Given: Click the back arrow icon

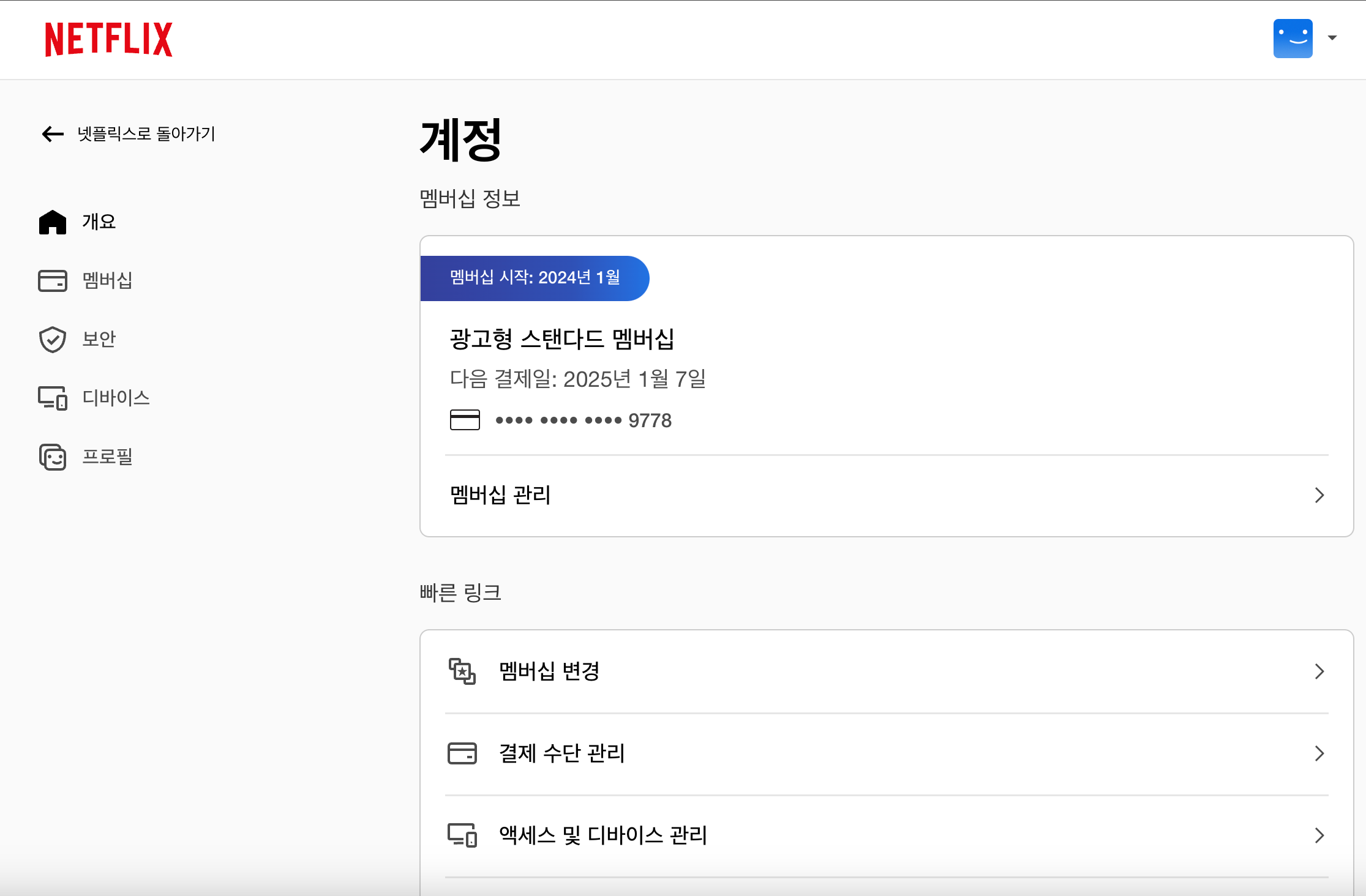Looking at the screenshot, I should (x=53, y=134).
